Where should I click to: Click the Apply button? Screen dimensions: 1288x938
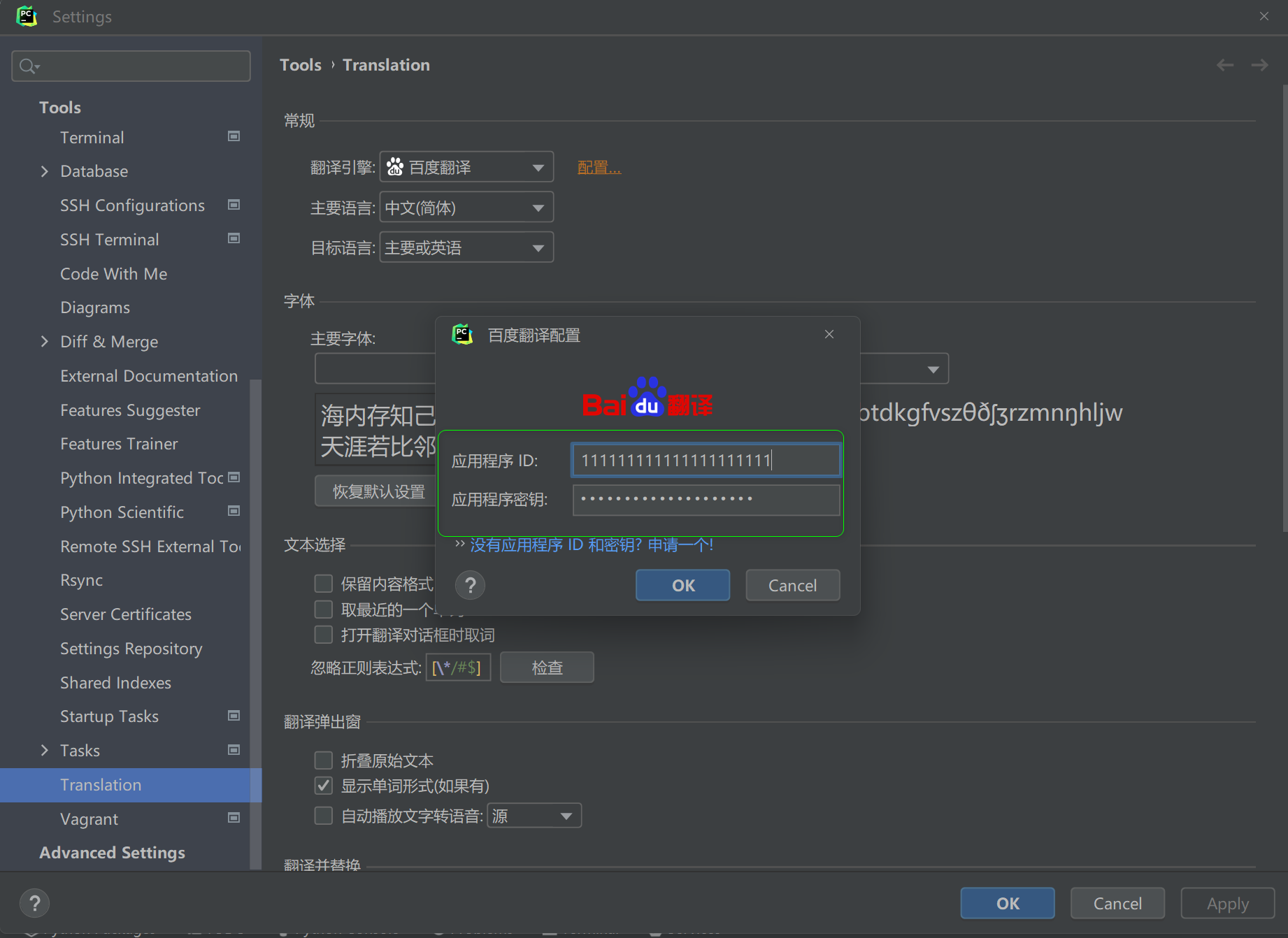click(1228, 904)
